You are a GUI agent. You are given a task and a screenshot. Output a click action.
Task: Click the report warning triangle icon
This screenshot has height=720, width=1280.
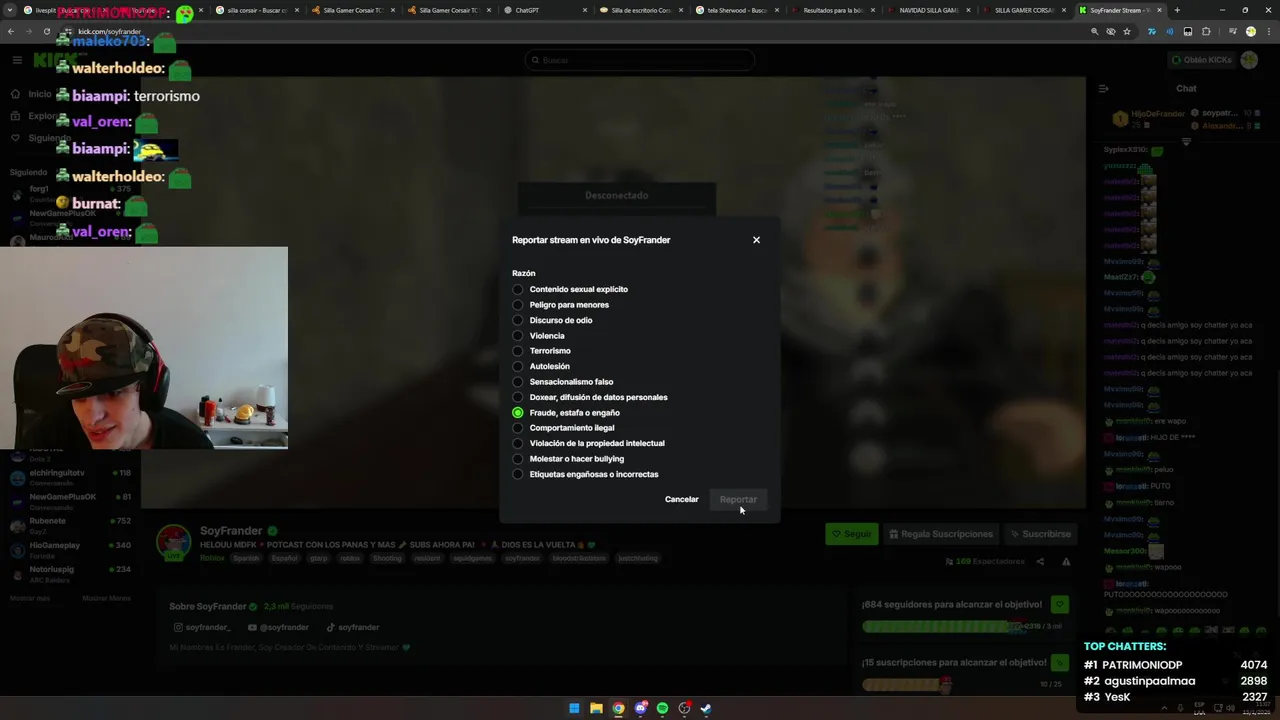pyautogui.click(x=1066, y=562)
